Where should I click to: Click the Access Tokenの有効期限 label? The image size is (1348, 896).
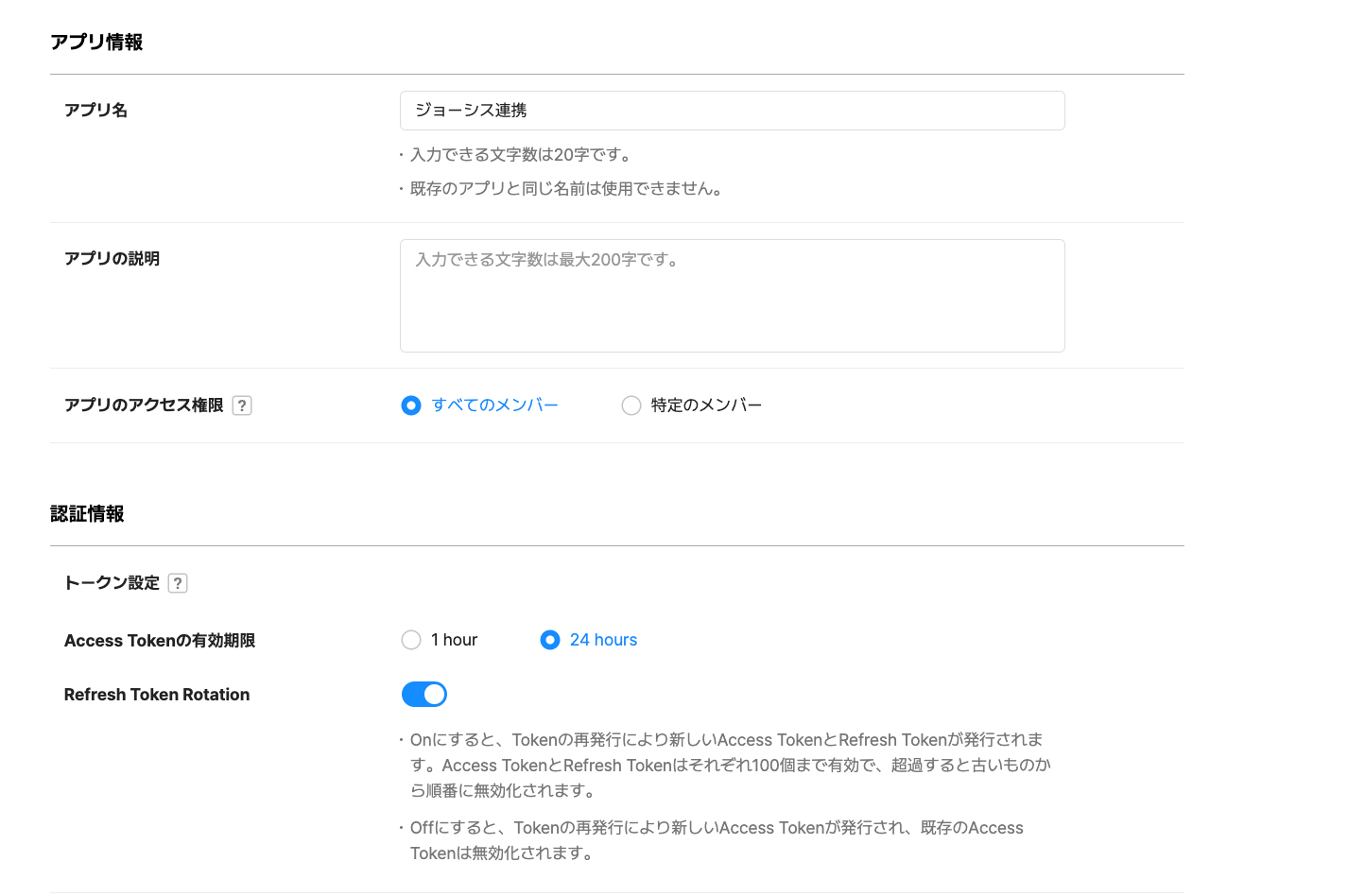pyautogui.click(x=160, y=641)
